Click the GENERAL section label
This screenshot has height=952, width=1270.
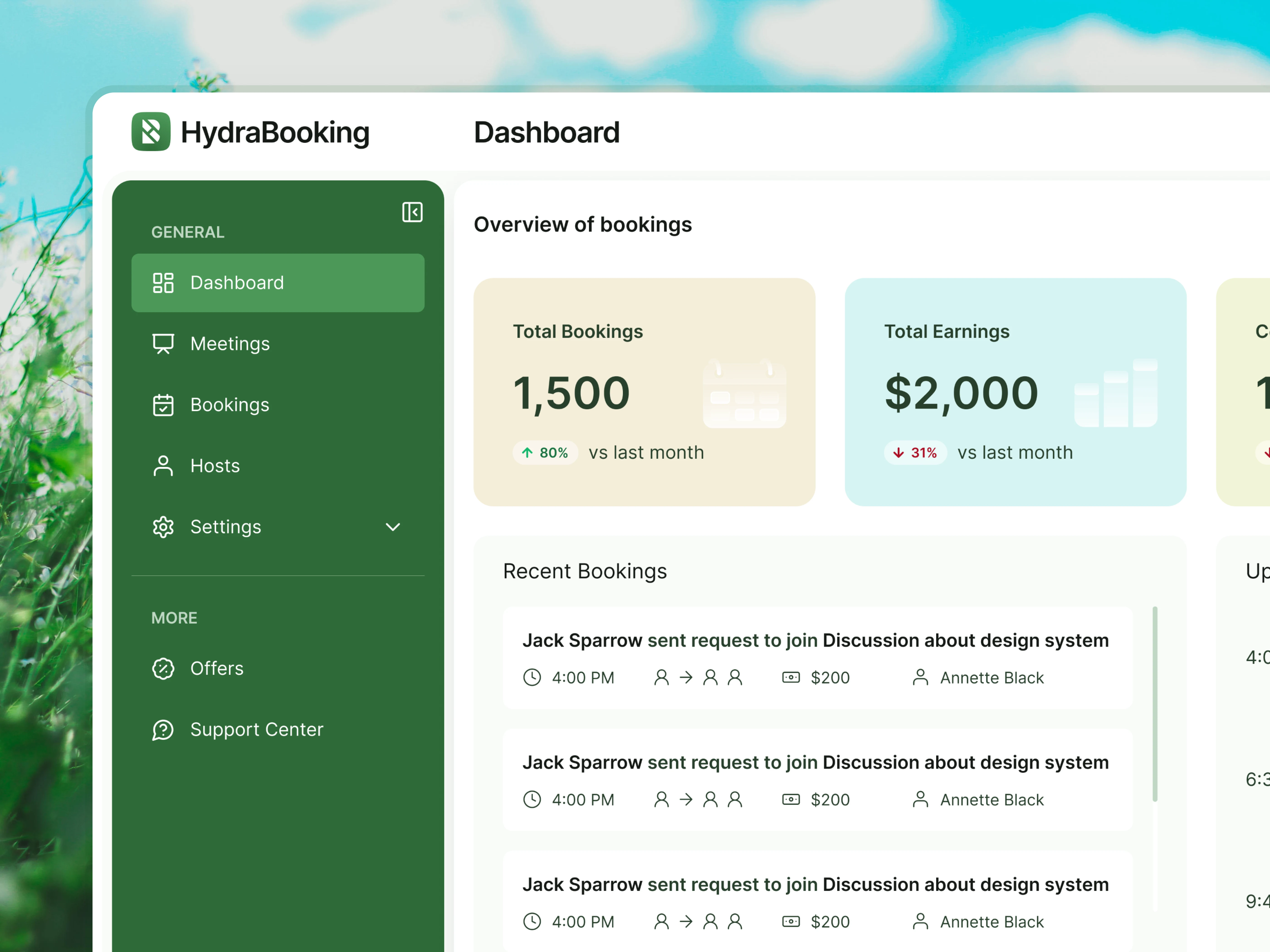click(188, 232)
